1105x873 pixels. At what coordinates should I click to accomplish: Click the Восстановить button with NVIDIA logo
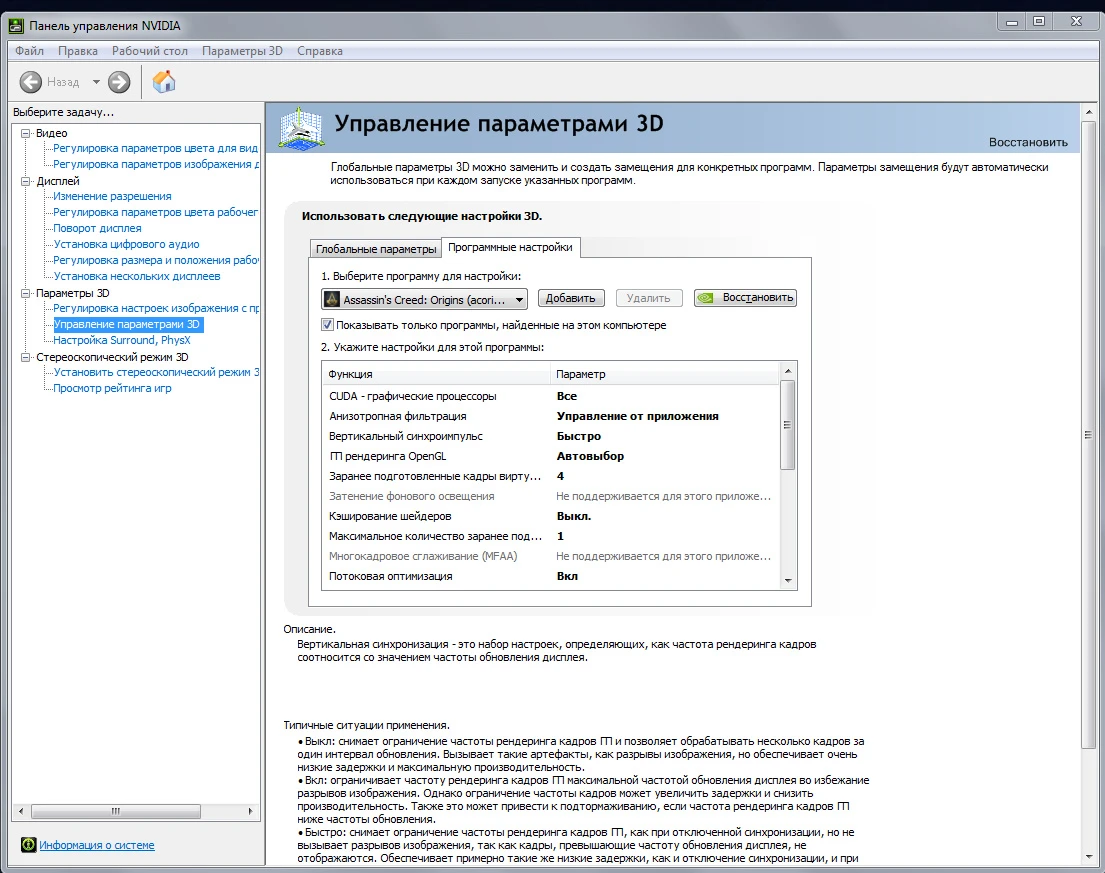pyautogui.click(x=746, y=298)
